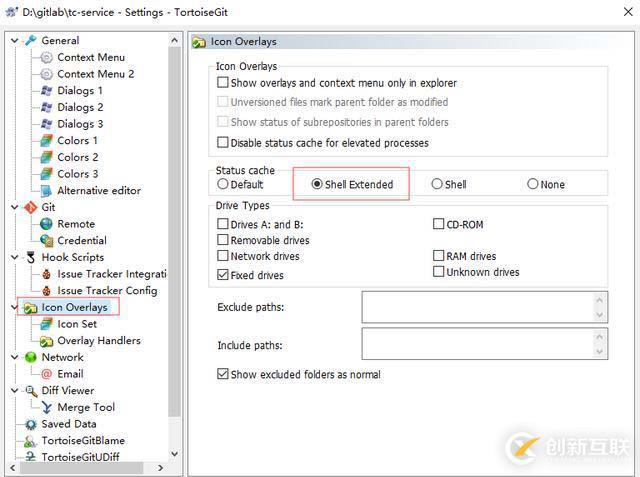Screen dimensions: 640x477
Task: Collapse the Git tree node
Action: 15,207
